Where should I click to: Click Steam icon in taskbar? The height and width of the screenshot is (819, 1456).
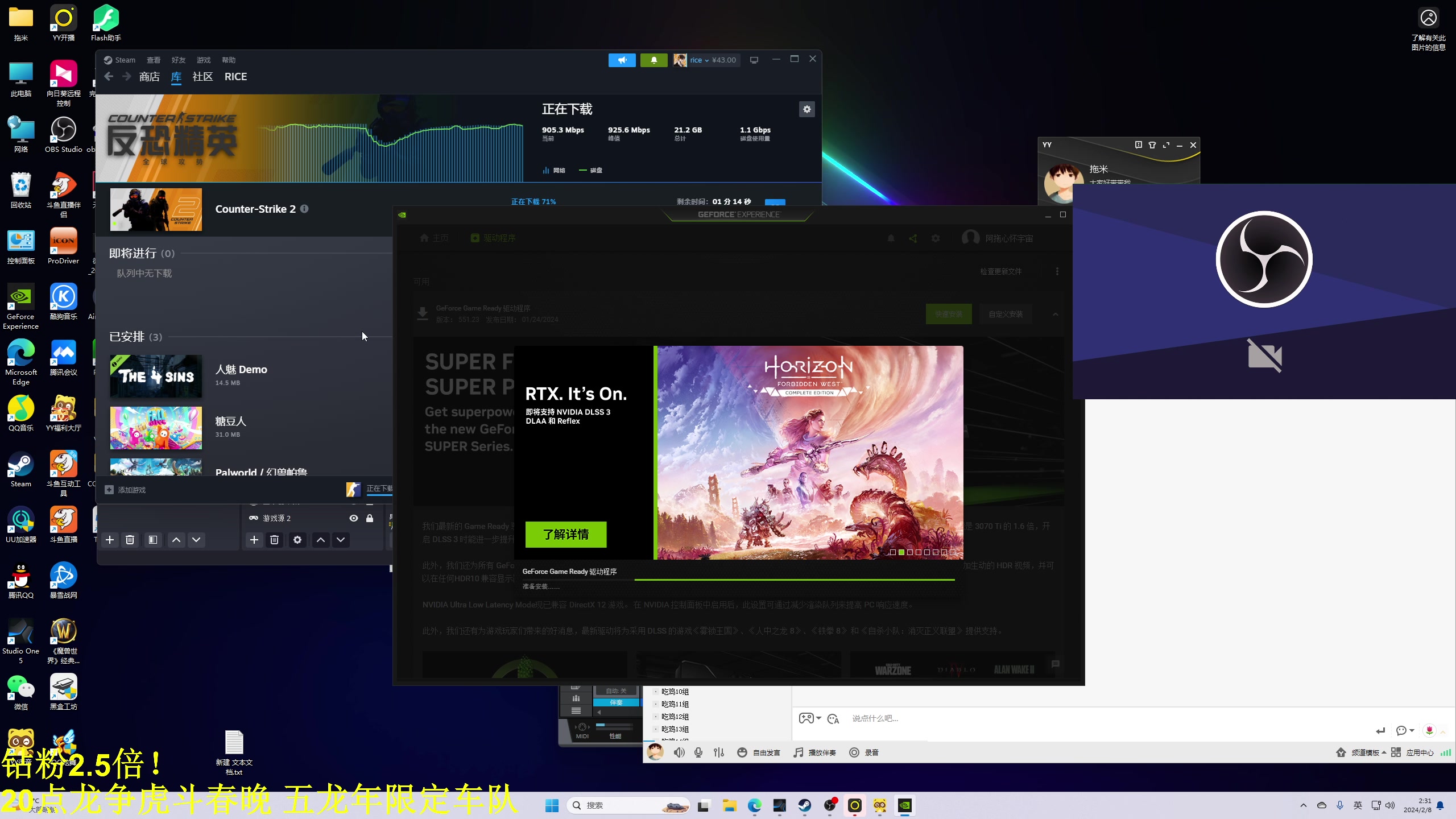point(805,805)
